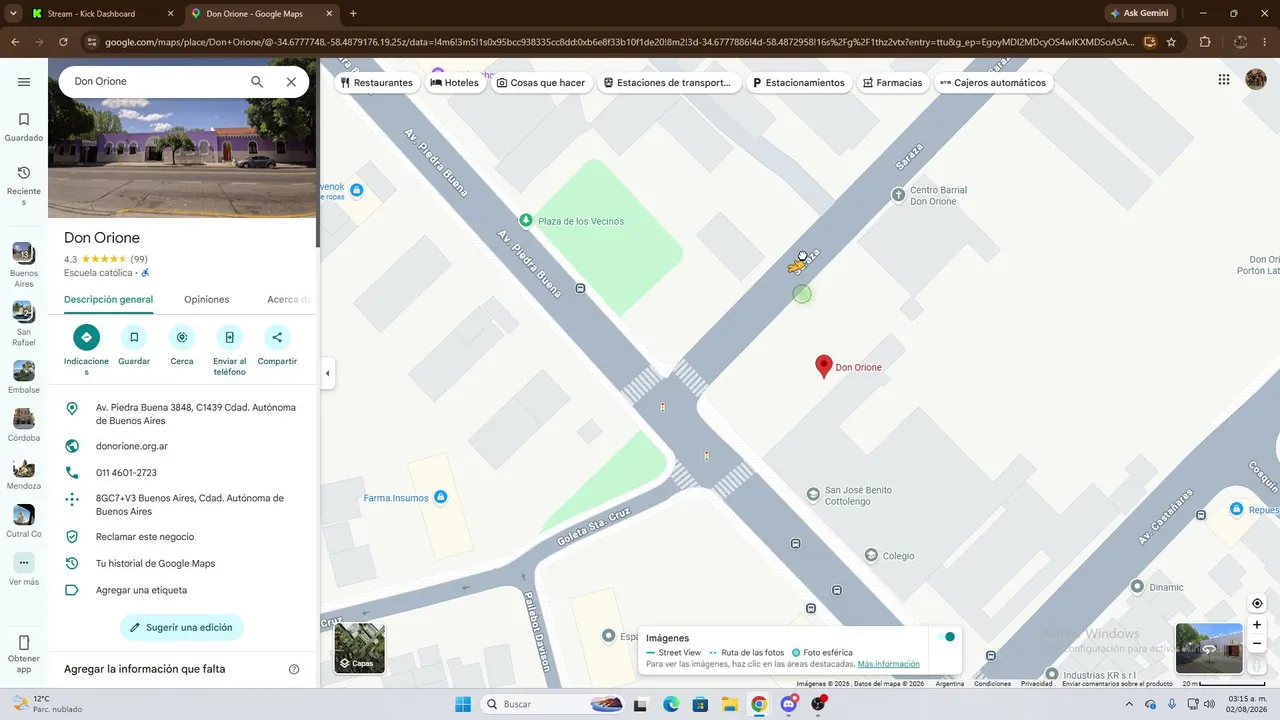Zoom out the map
Screen dimensions: 1280x720
(x=1257, y=644)
